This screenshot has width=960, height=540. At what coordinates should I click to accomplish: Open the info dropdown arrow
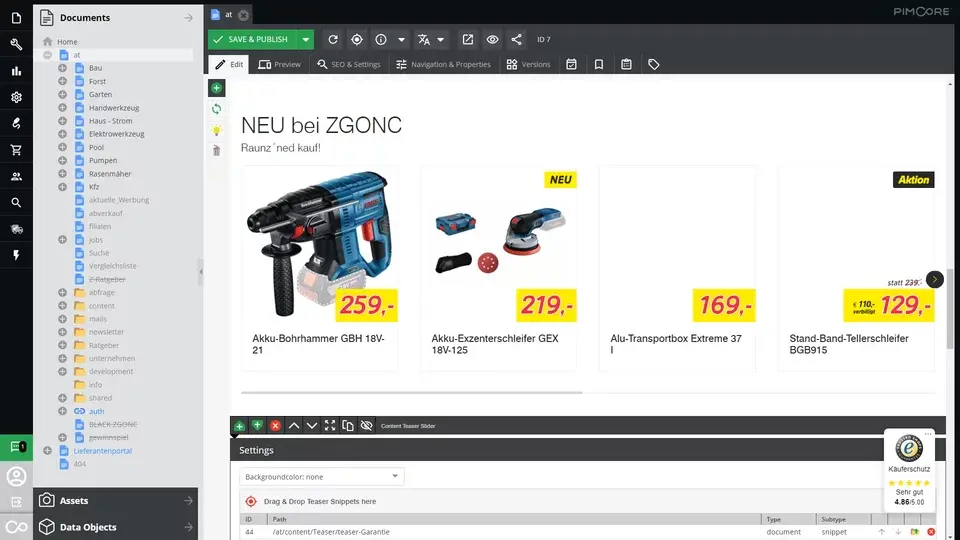click(x=401, y=39)
